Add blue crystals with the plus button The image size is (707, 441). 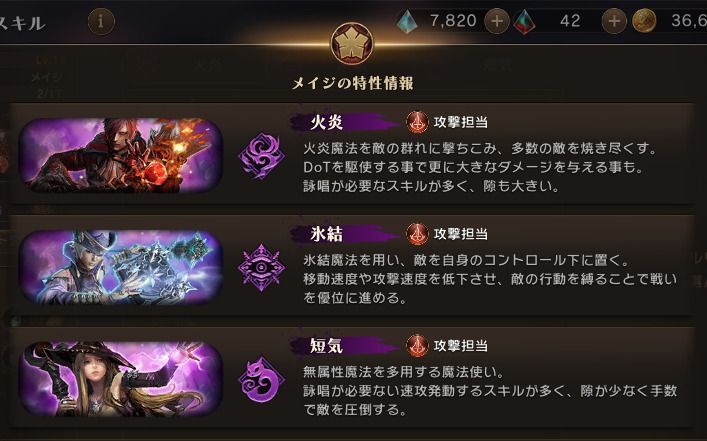pyautogui.click(x=497, y=21)
